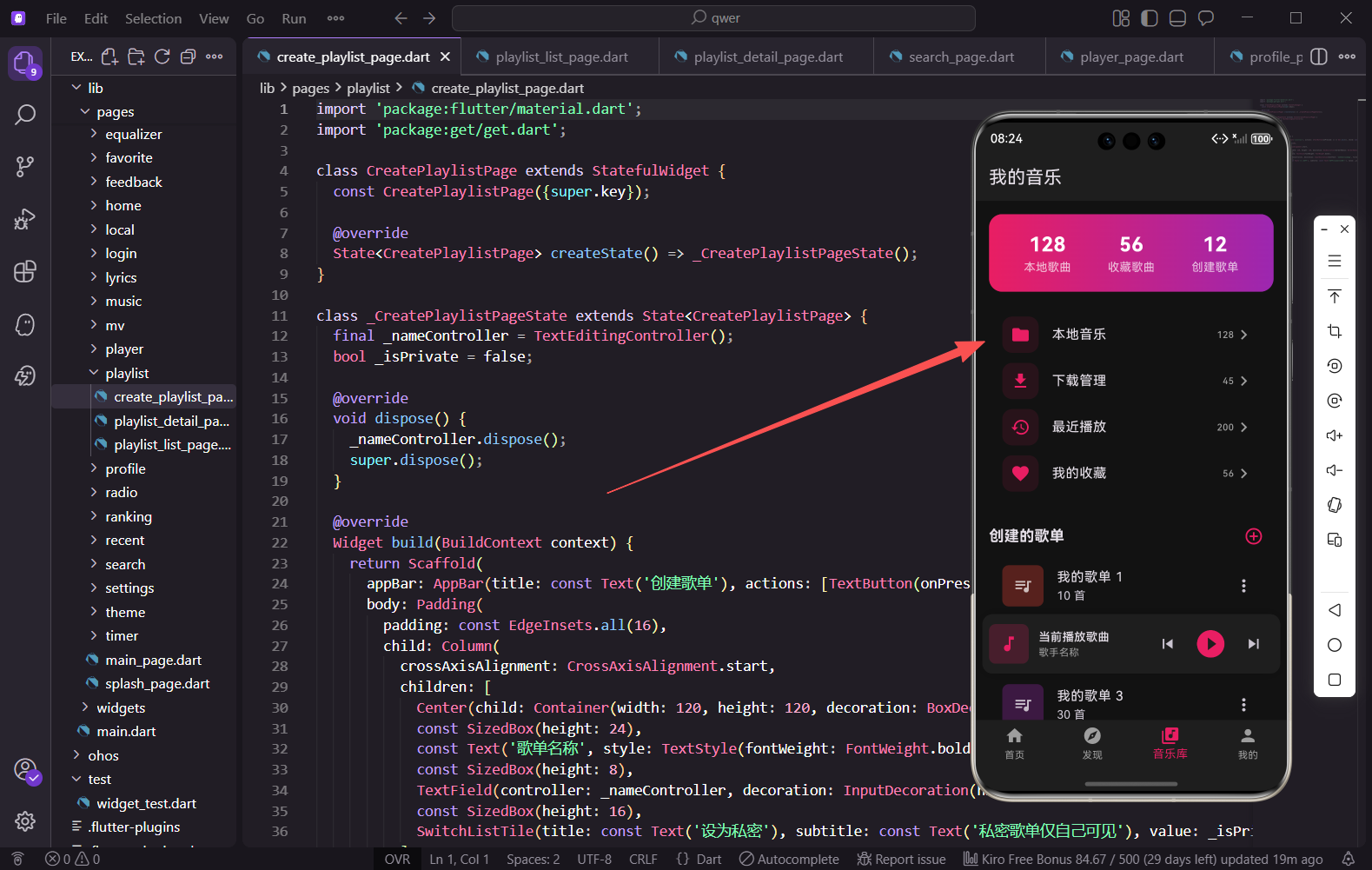Skip to next track in mini player
The height and width of the screenshot is (870, 1372).
[x=1253, y=644]
